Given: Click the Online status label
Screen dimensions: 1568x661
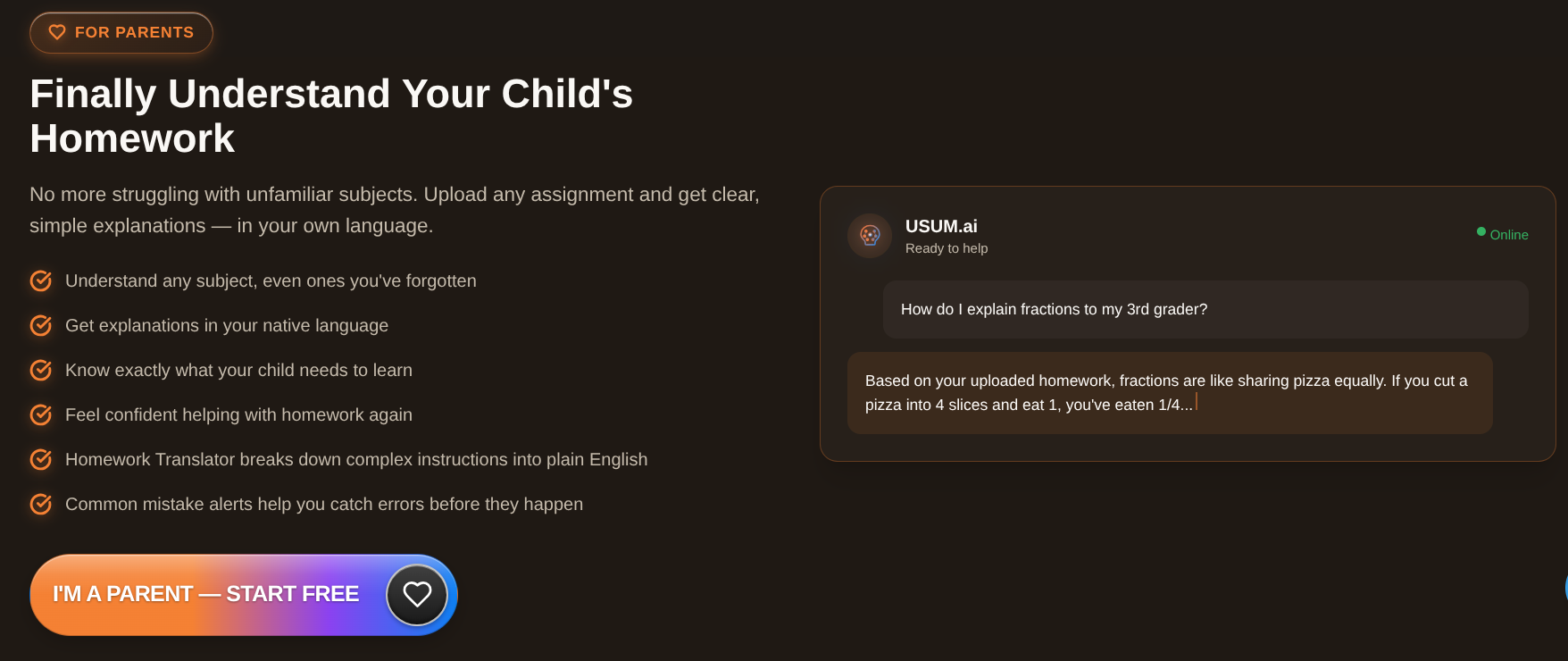Looking at the screenshot, I should pyautogui.click(x=1509, y=235).
